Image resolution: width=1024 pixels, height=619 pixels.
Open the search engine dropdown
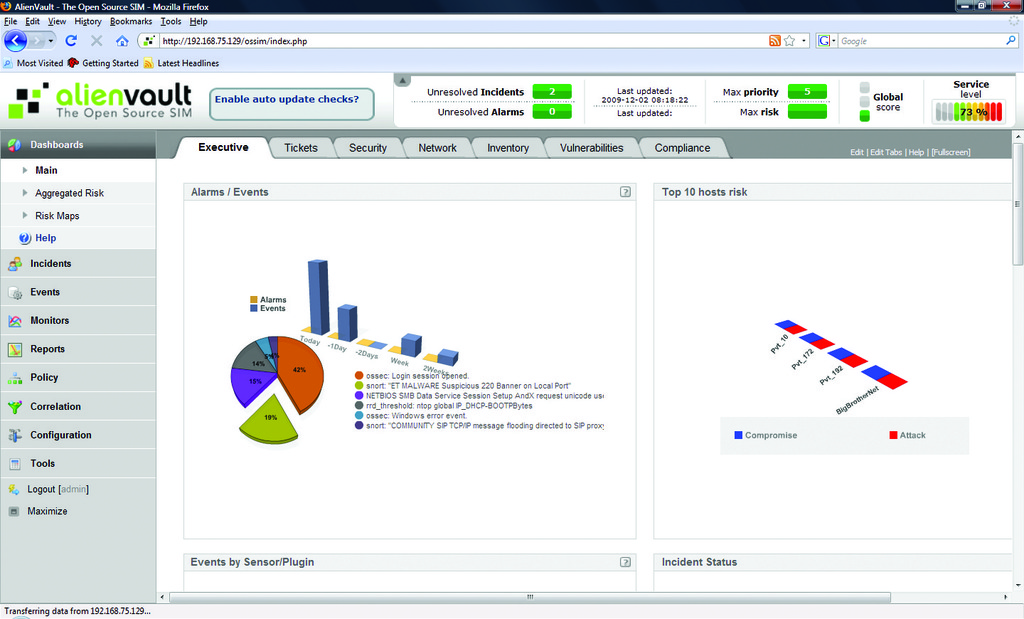(x=827, y=41)
